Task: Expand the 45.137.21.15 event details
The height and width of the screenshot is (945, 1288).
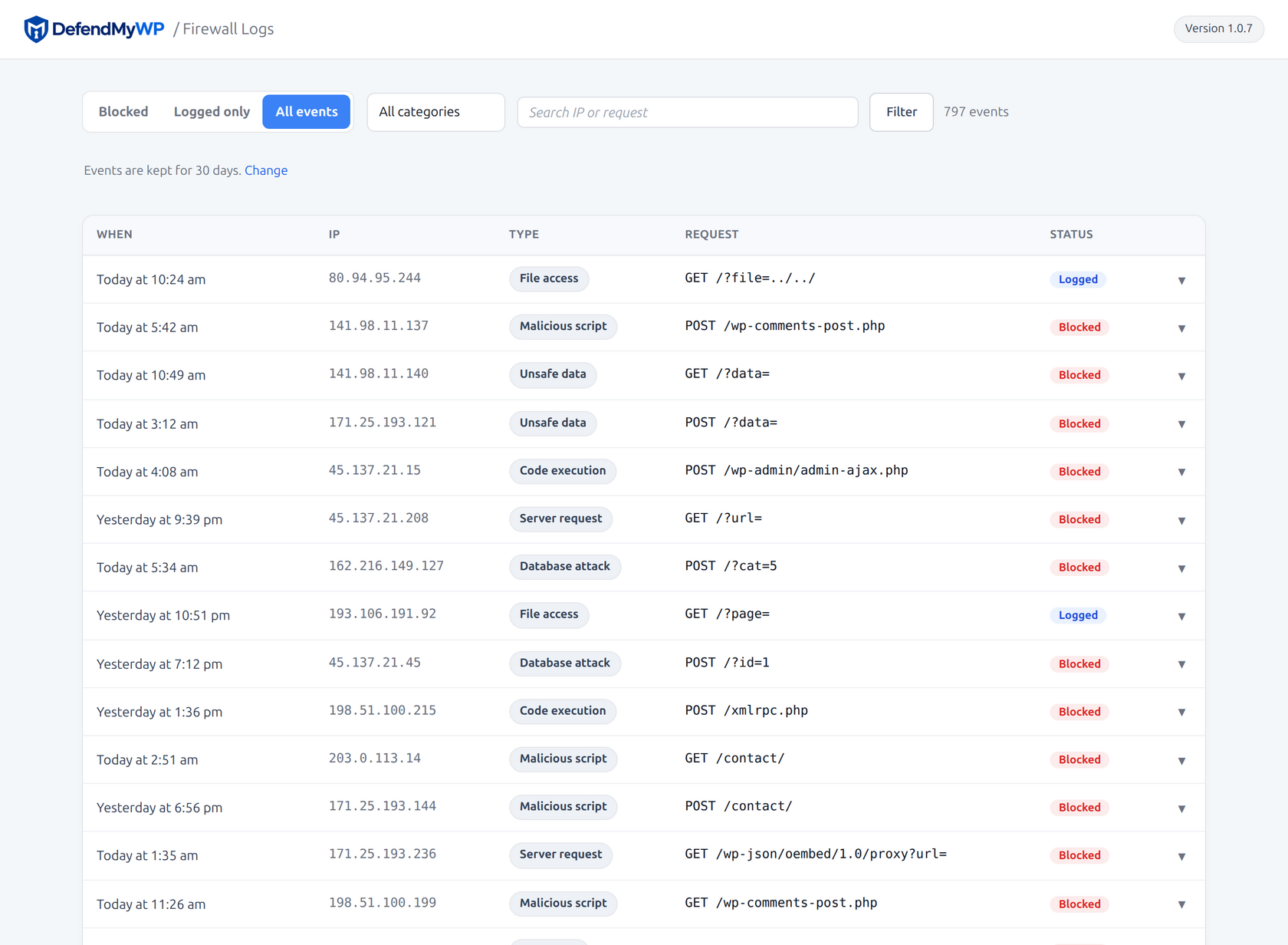Action: pyautogui.click(x=1181, y=472)
